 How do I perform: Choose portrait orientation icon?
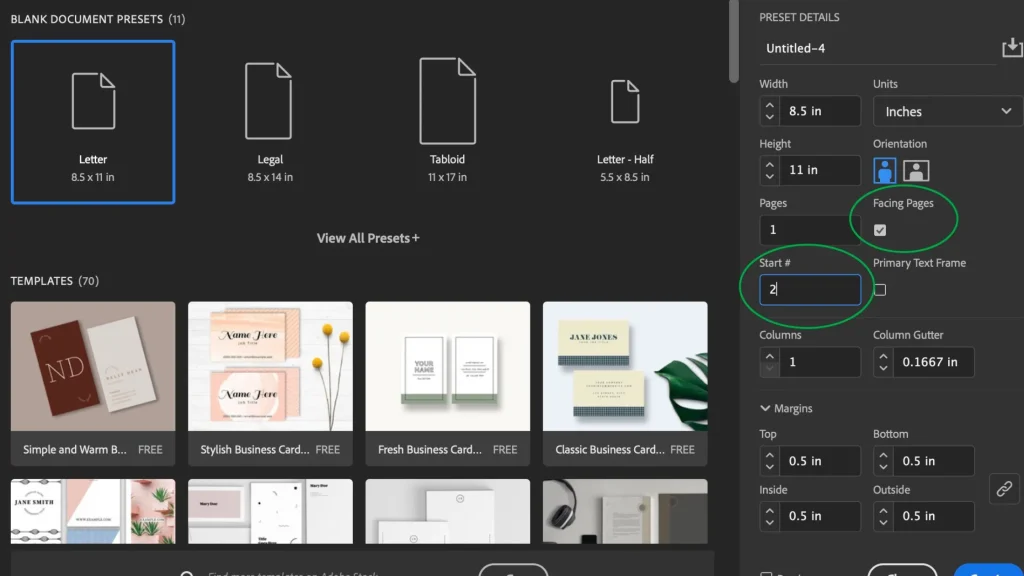click(884, 171)
